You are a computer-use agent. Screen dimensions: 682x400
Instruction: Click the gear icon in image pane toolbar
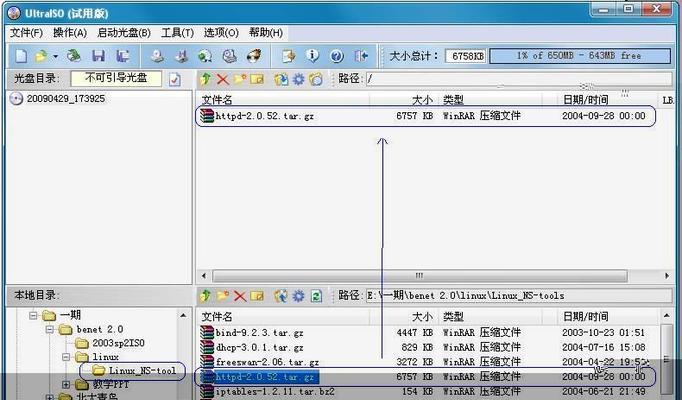pyautogui.click(x=298, y=79)
